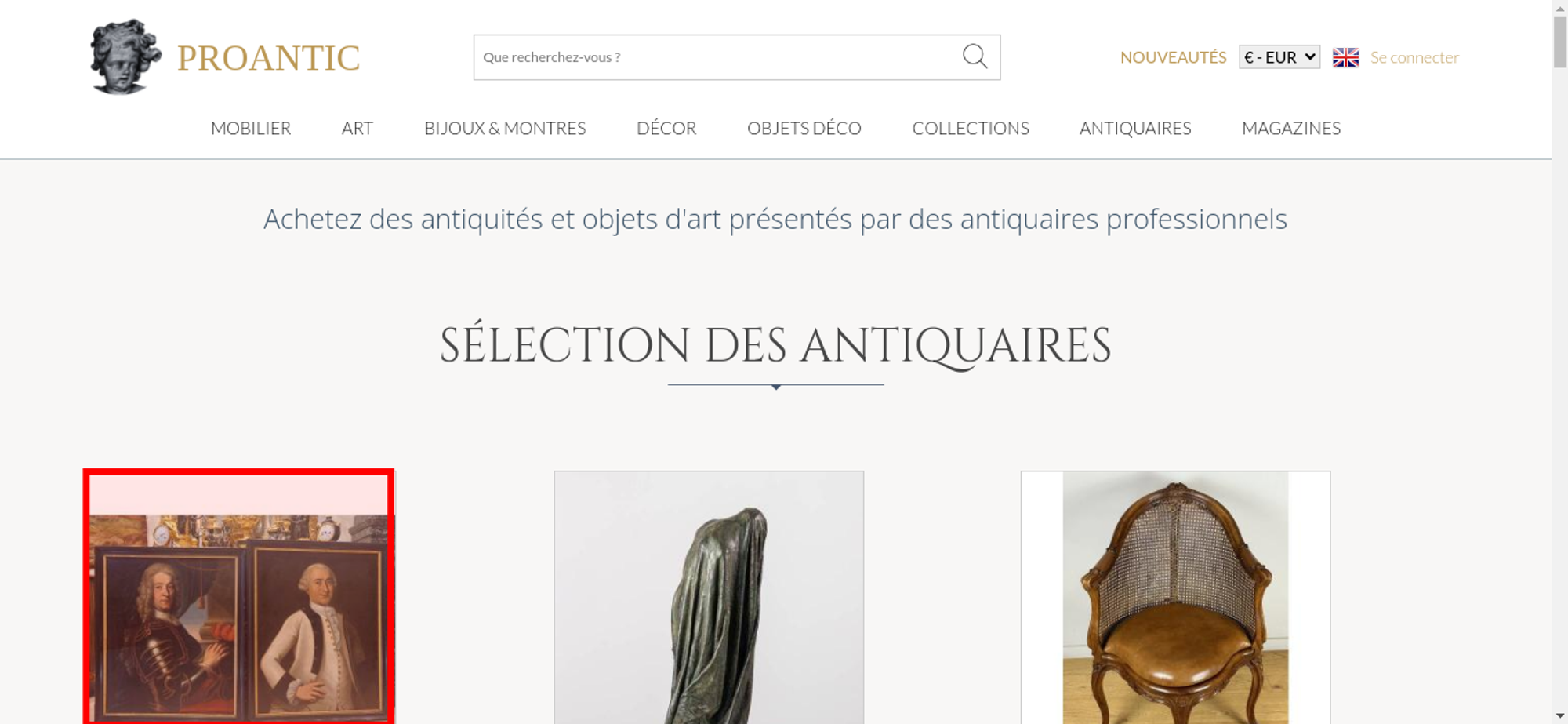Switch language via UK flag icon
Screen dimensions: 1568x724
1345,57
